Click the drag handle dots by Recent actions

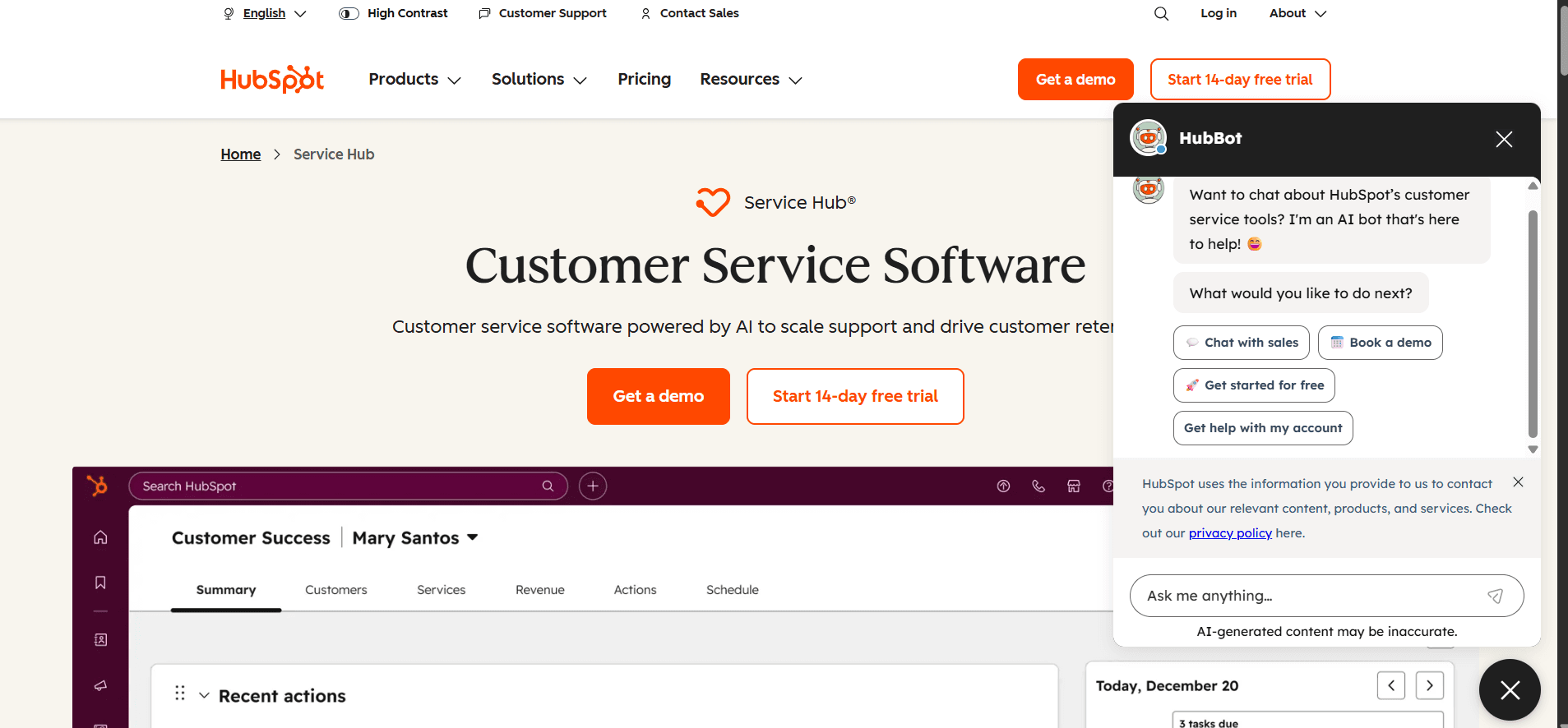pyautogui.click(x=180, y=693)
